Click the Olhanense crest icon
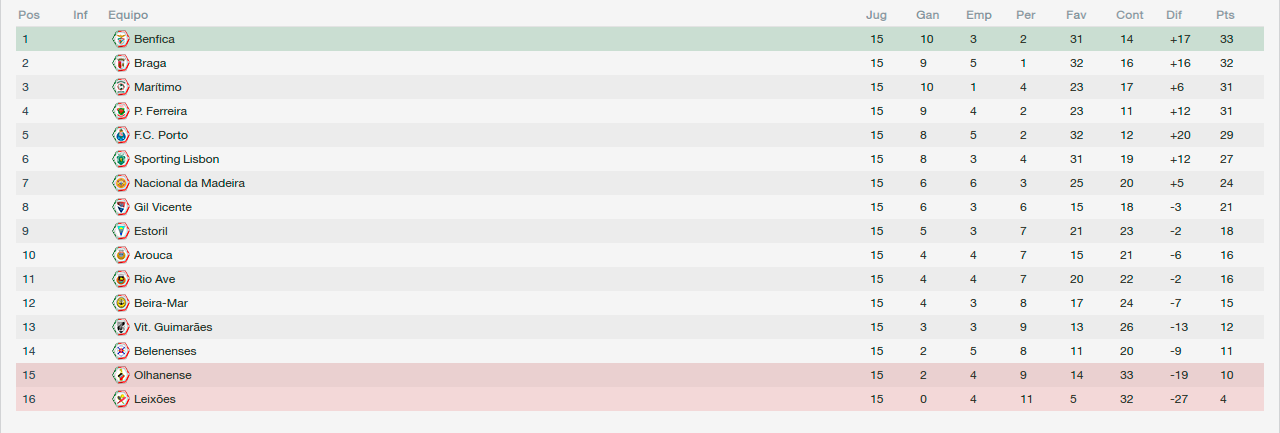Image resolution: width=1280 pixels, height=433 pixels. pyautogui.click(x=121, y=375)
